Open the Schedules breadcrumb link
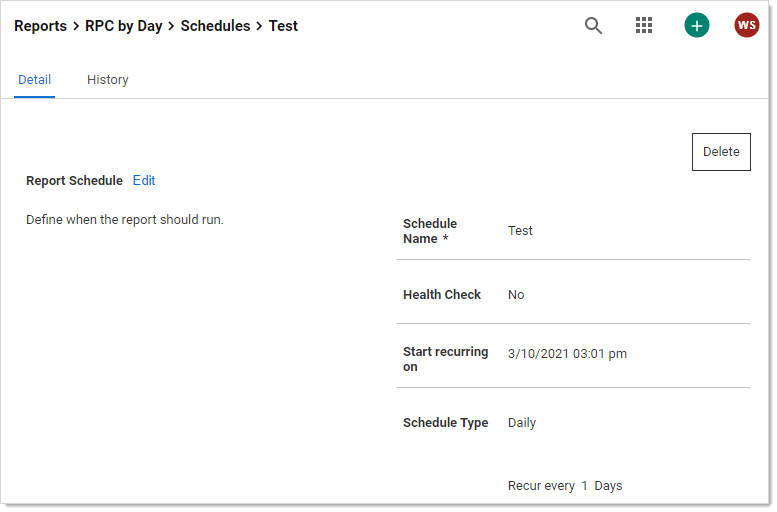Viewport: 777px width, 512px height. (x=215, y=26)
